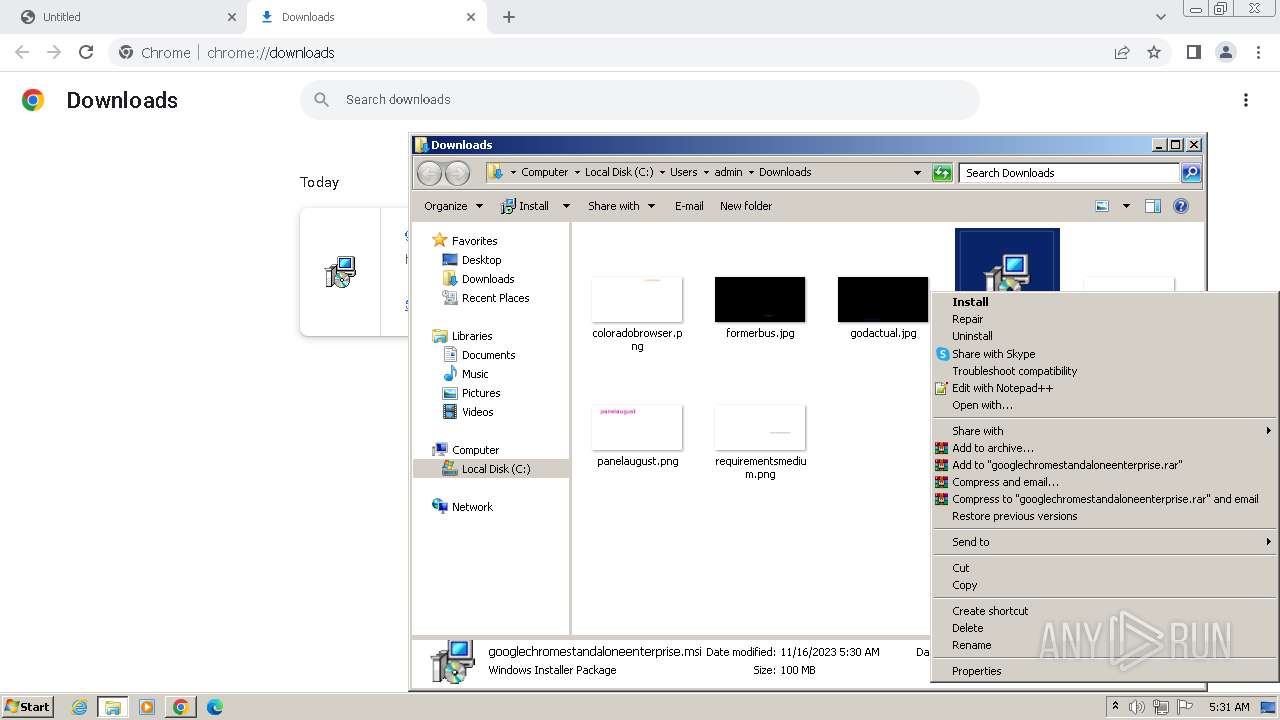Image resolution: width=1280 pixels, height=720 pixels.
Task: Close the Untitled tab
Action: point(231,17)
